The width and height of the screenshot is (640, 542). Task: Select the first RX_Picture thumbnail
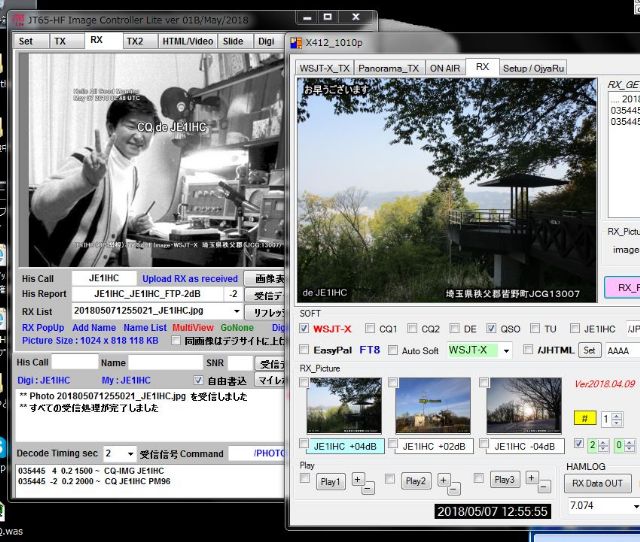click(x=343, y=405)
